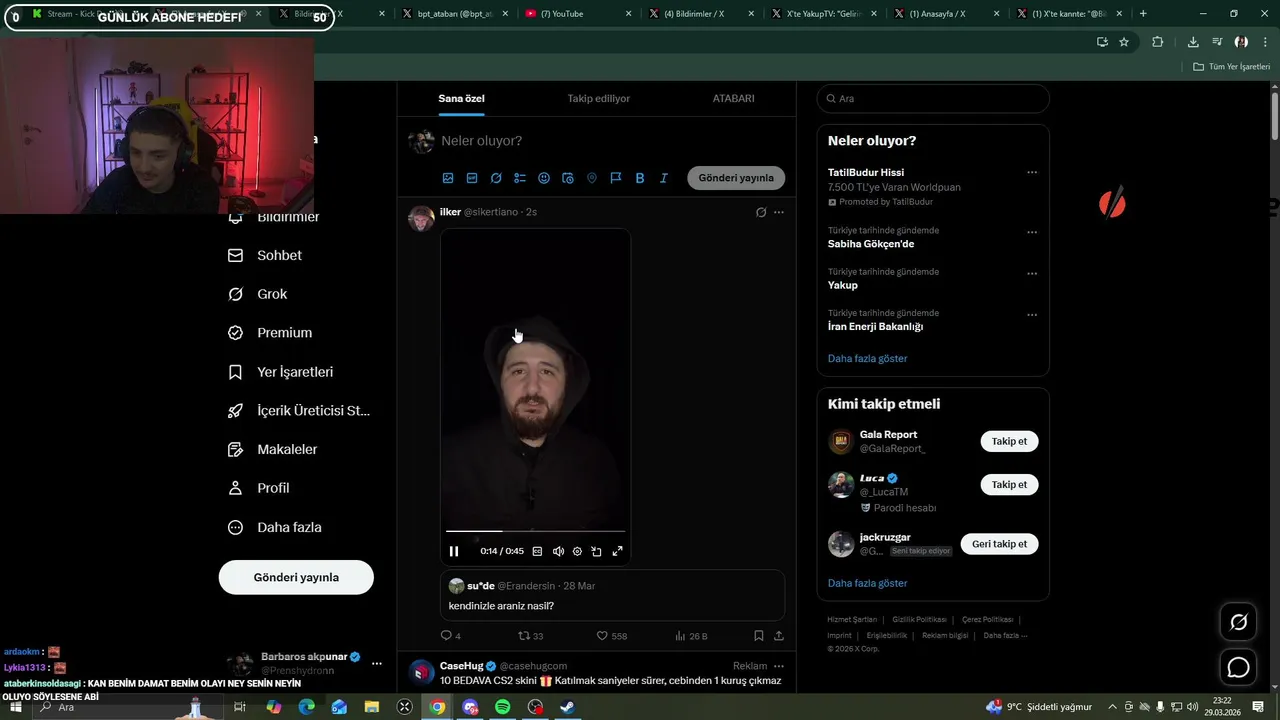Open Makaleler in sidebar

[x=274, y=450]
